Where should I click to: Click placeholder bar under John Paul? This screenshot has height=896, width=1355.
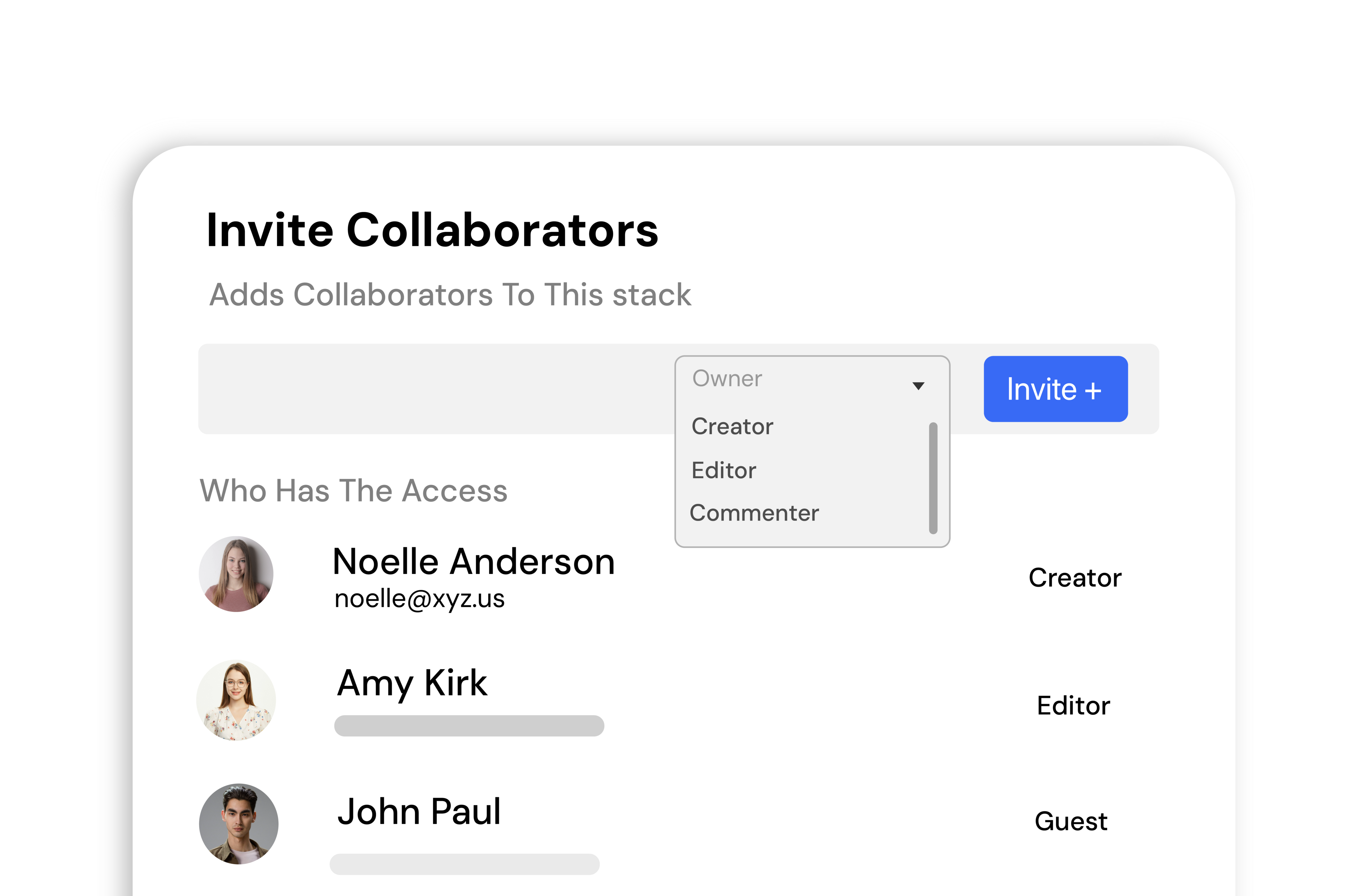pos(465,864)
